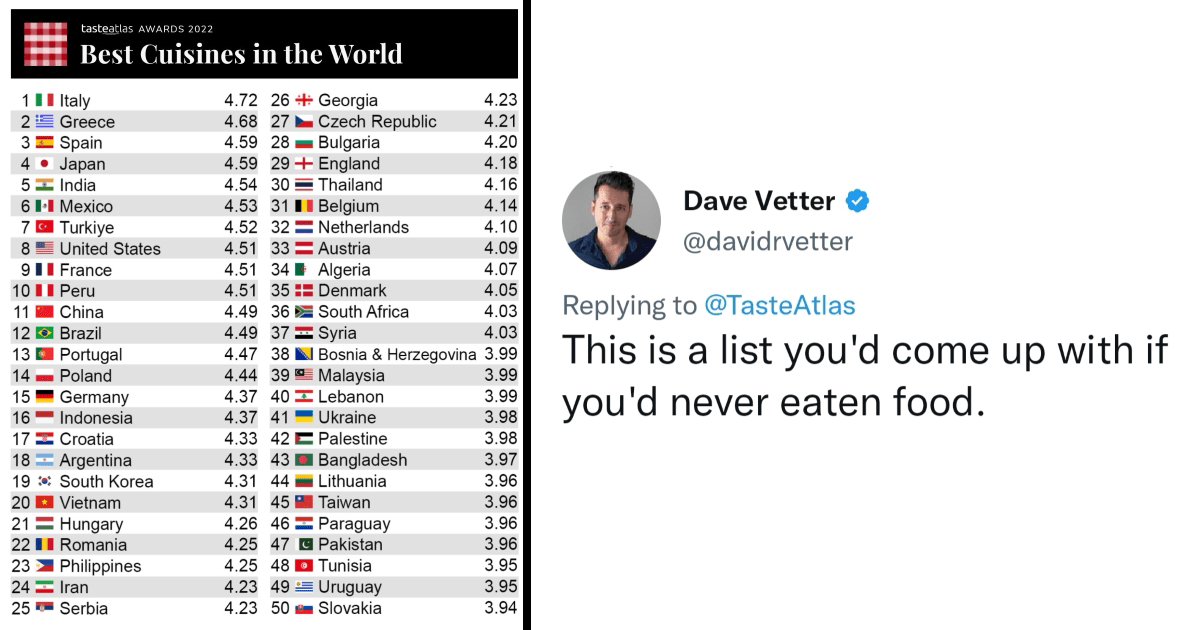Click the blue verified badge

(x=857, y=201)
